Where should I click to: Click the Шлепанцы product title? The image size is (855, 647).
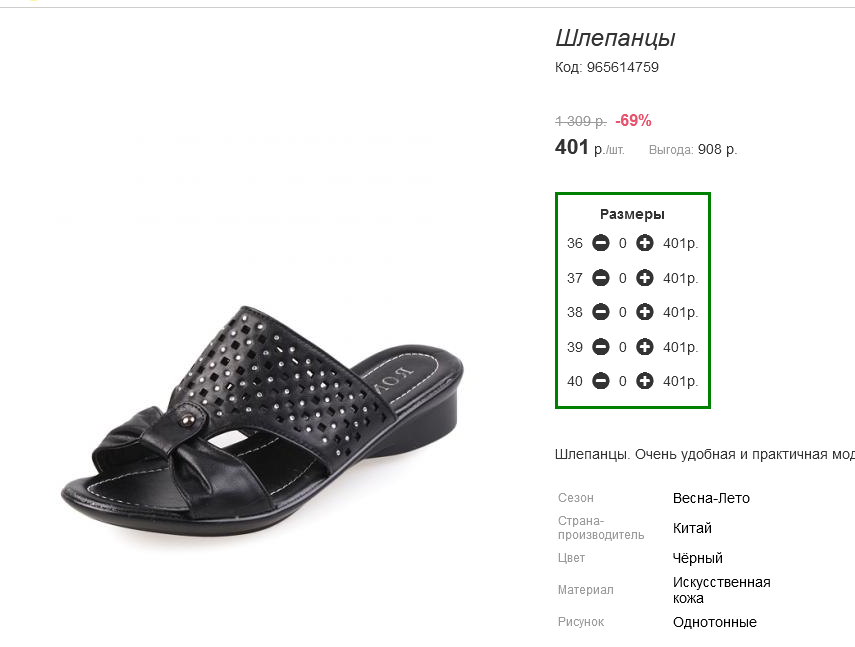coord(615,39)
